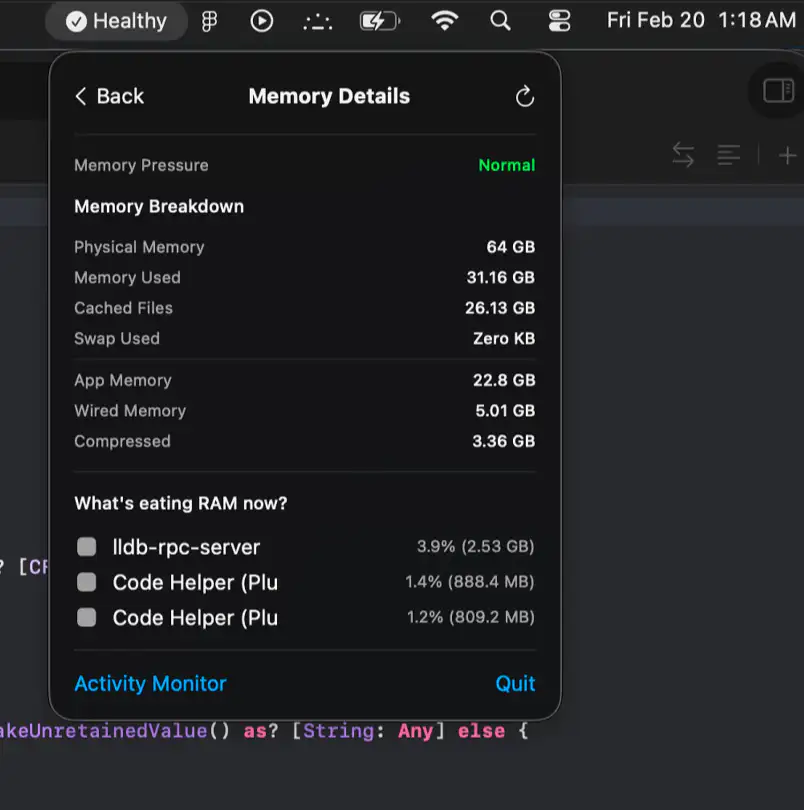Go Back from Memory Details
The image size is (804, 810).
click(109, 96)
